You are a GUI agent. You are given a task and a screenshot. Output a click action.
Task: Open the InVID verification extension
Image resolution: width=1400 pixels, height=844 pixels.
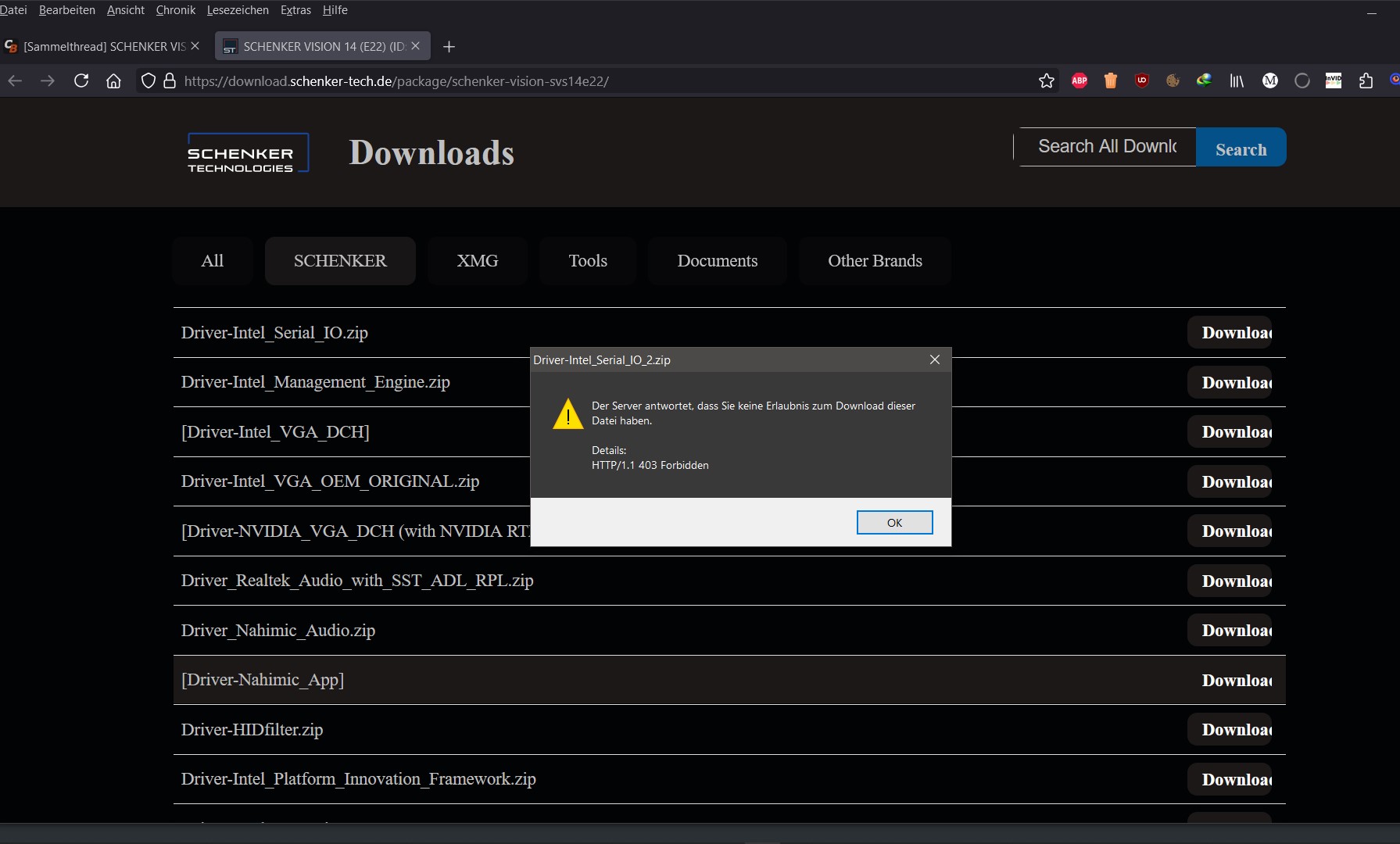pyautogui.click(x=1334, y=80)
